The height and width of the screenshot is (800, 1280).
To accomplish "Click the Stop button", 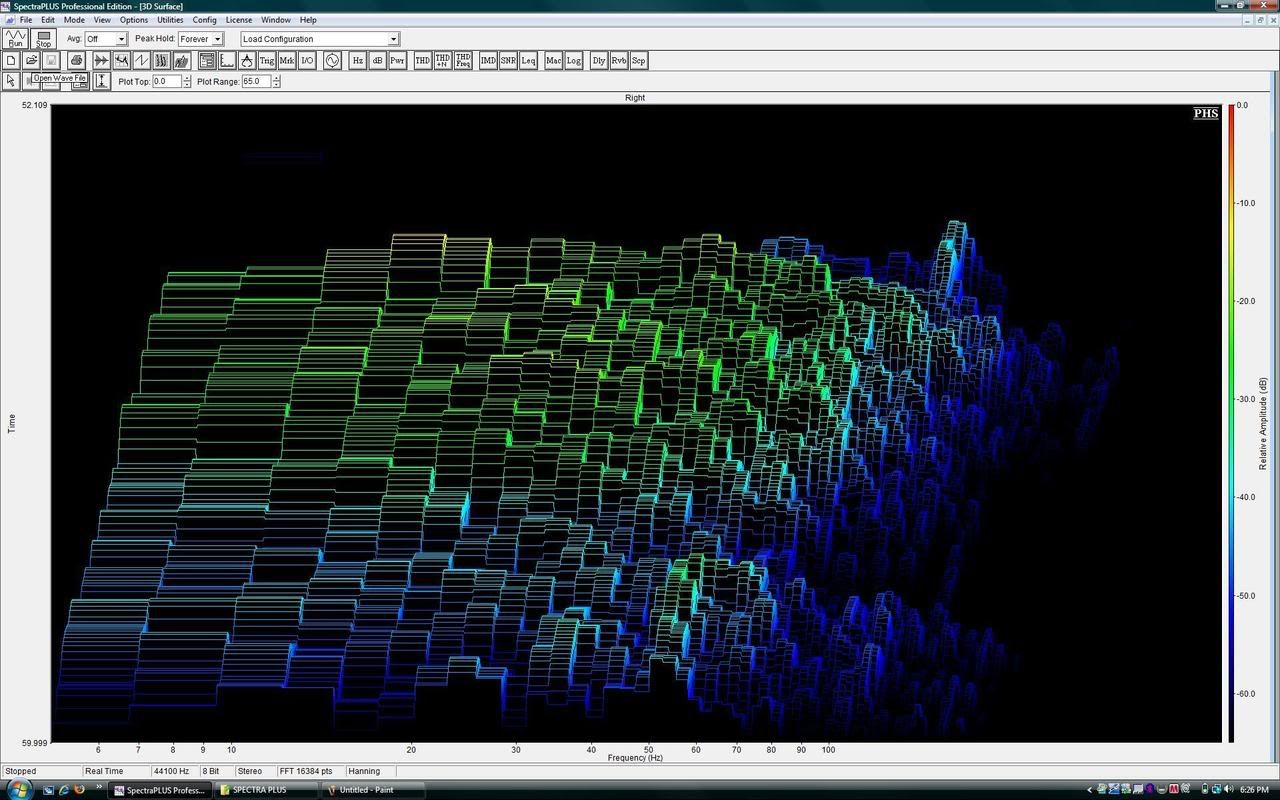I will [x=43, y=39].
